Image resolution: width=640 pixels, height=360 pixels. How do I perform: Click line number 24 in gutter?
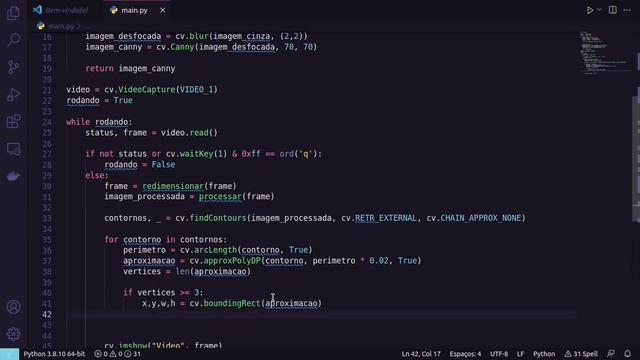pyautogui.click(x=47, y=122)
